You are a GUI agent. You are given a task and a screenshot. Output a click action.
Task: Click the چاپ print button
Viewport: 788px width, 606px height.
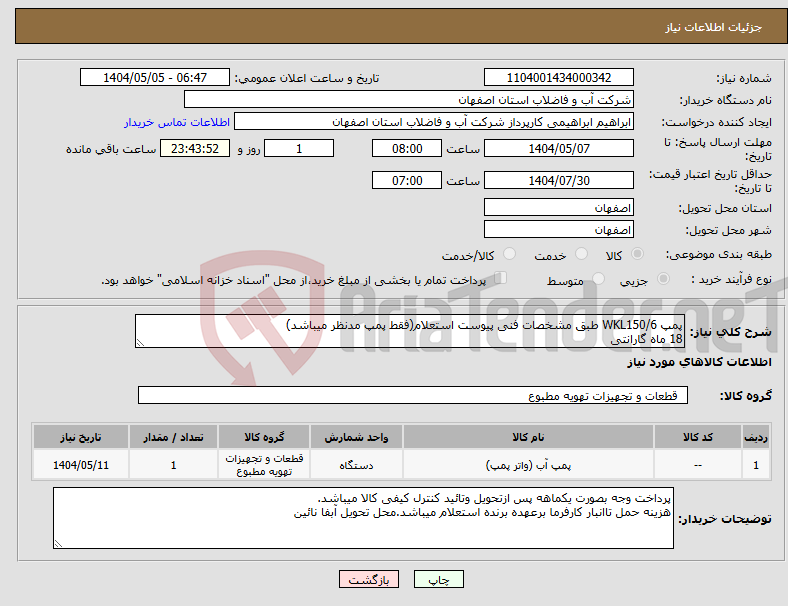(x=438, y=579)
